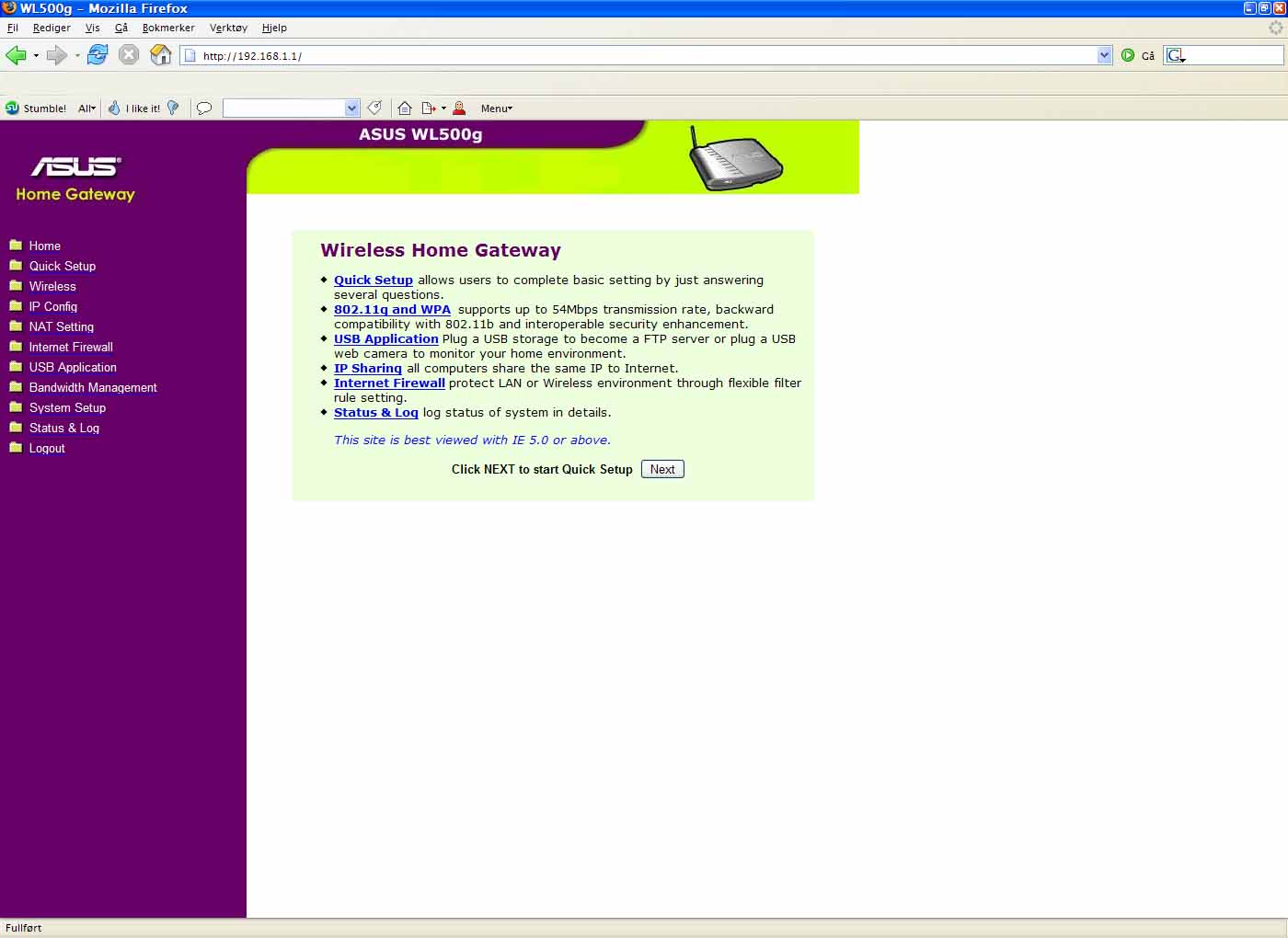The image size is (1288, 938).
Task: Click the WL500g router picture in the banner
Action: (736, 158)
